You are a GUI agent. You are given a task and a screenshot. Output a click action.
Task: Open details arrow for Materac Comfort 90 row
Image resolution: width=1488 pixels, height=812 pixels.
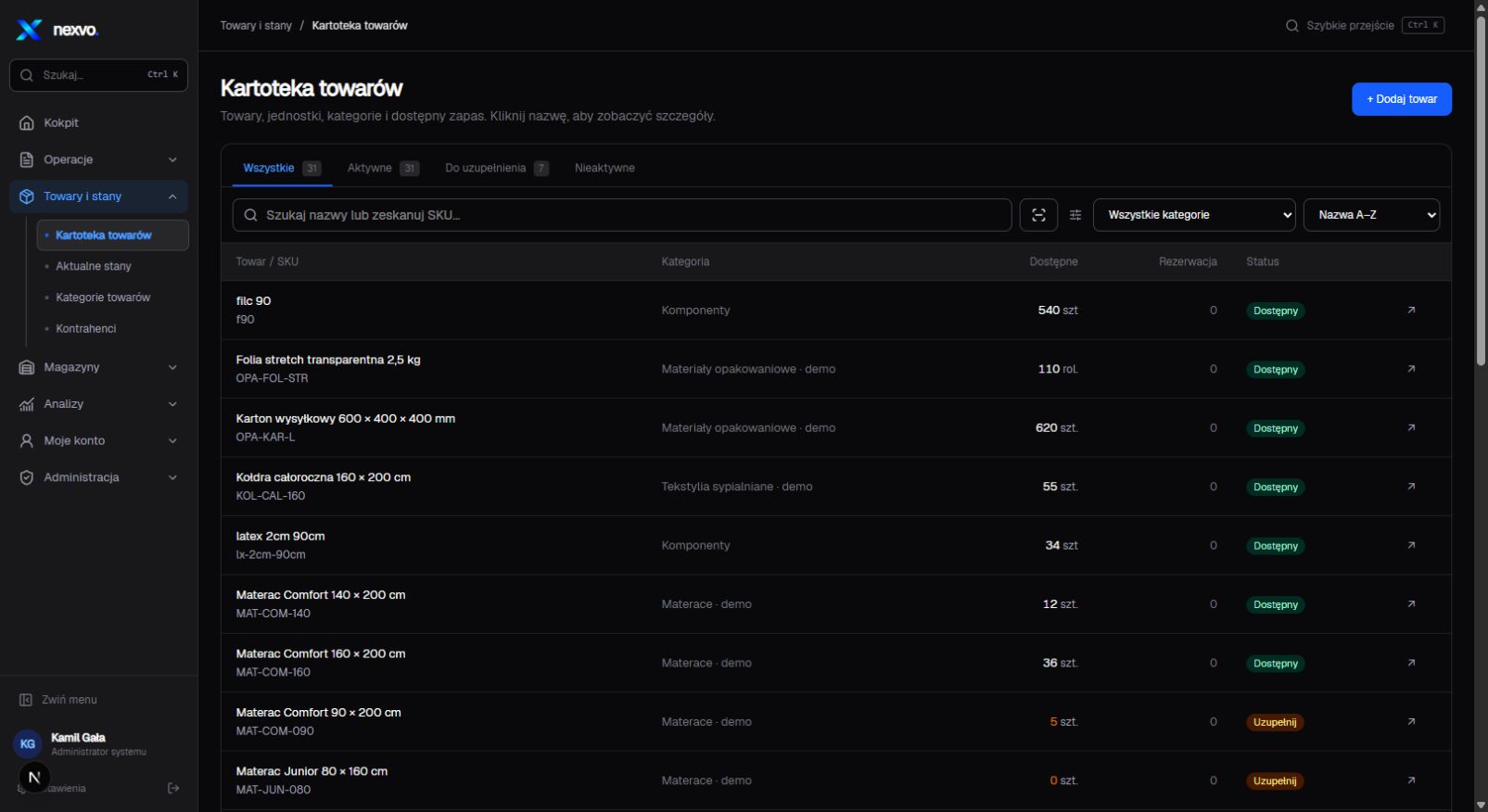pyautogui.click(x=1411, y=721)
